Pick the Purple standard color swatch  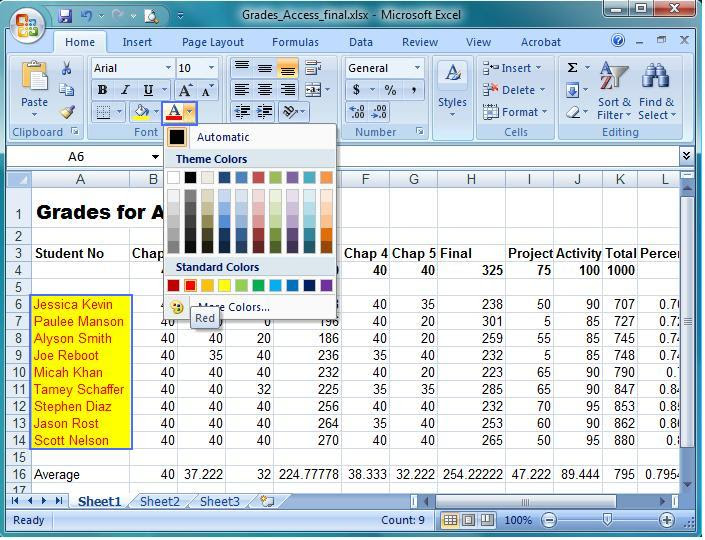[326, 285]
